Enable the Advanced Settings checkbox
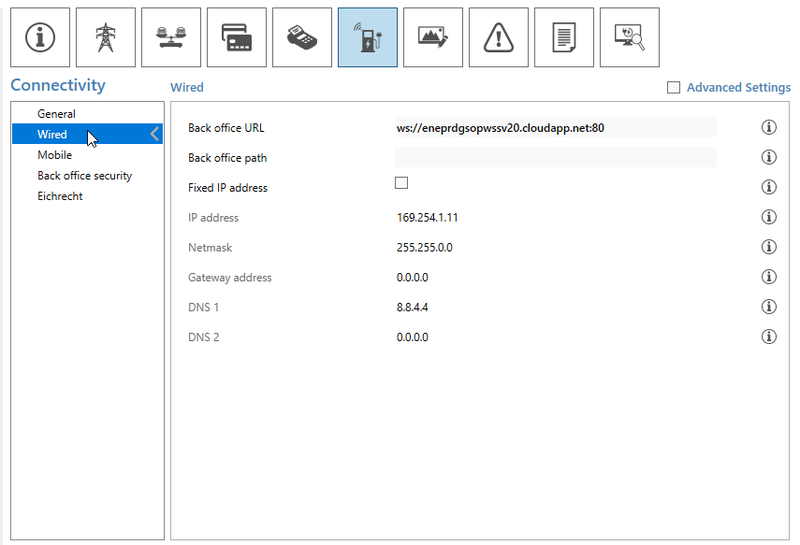 (x=673, y=87)
